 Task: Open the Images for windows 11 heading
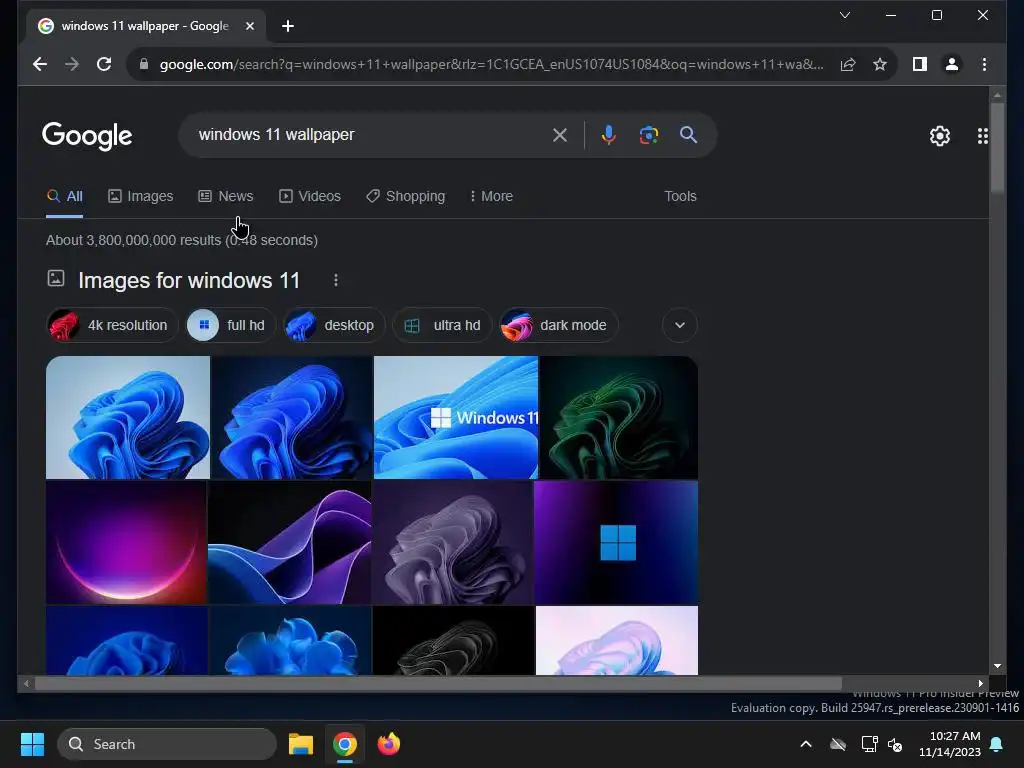(x=189, y=280)
